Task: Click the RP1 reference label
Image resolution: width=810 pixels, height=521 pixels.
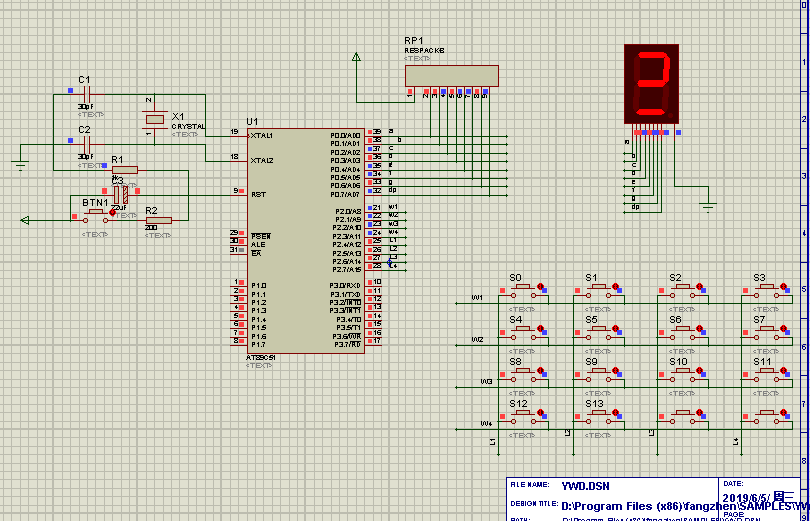Action: pos(414,41)
